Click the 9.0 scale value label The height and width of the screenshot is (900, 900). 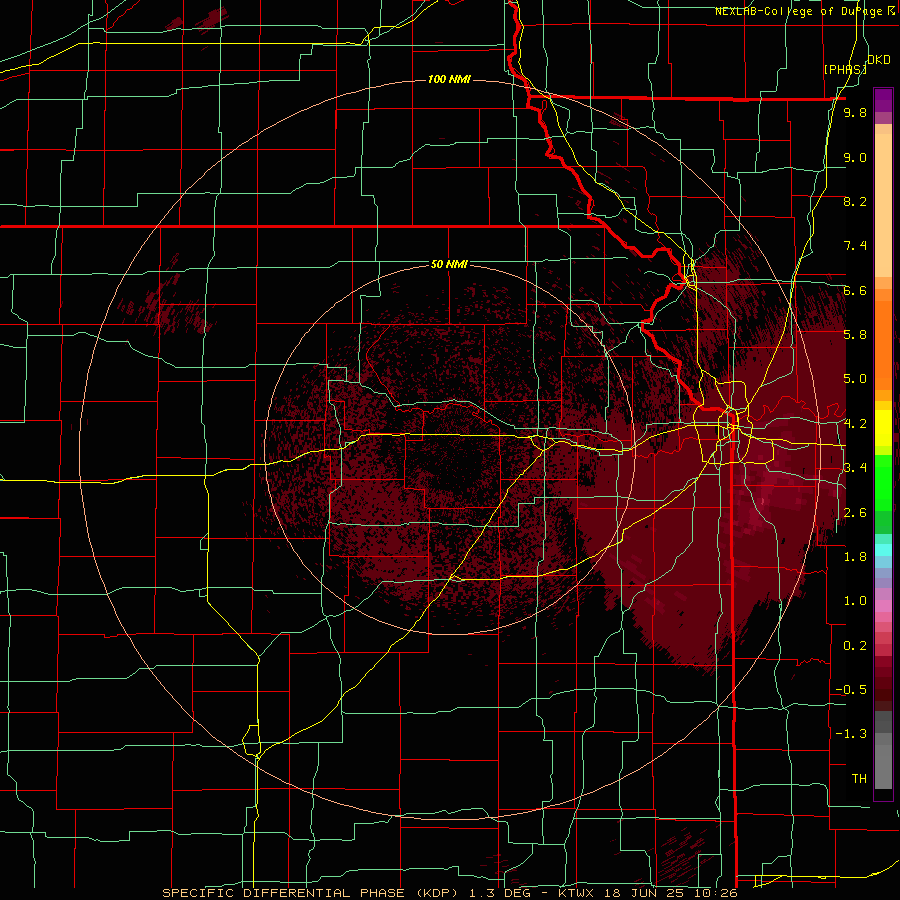pyautogui.click(x=855, y=157)
